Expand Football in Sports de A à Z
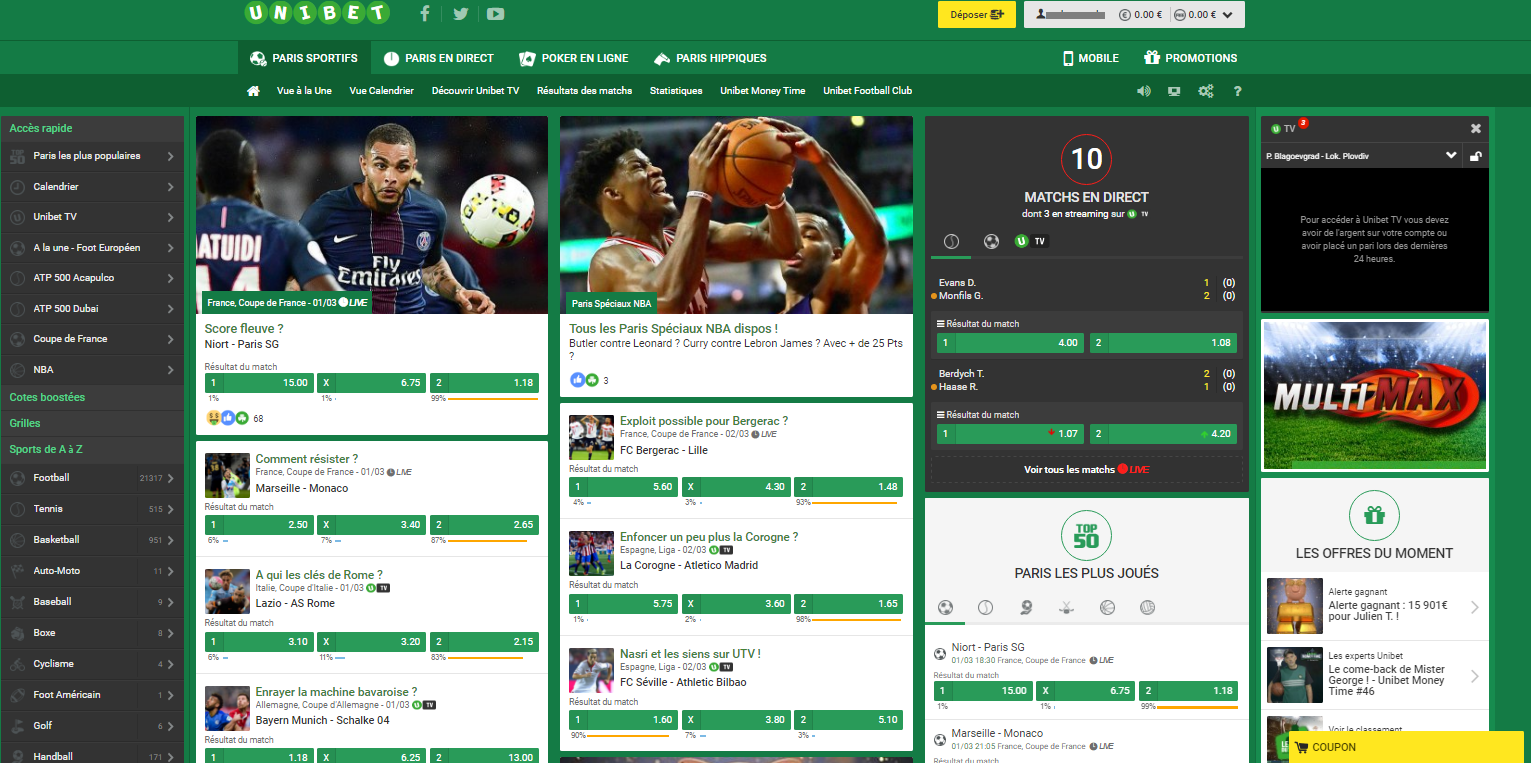The image size is (1531, 763). pyautogui.click(x=92, y=478)
